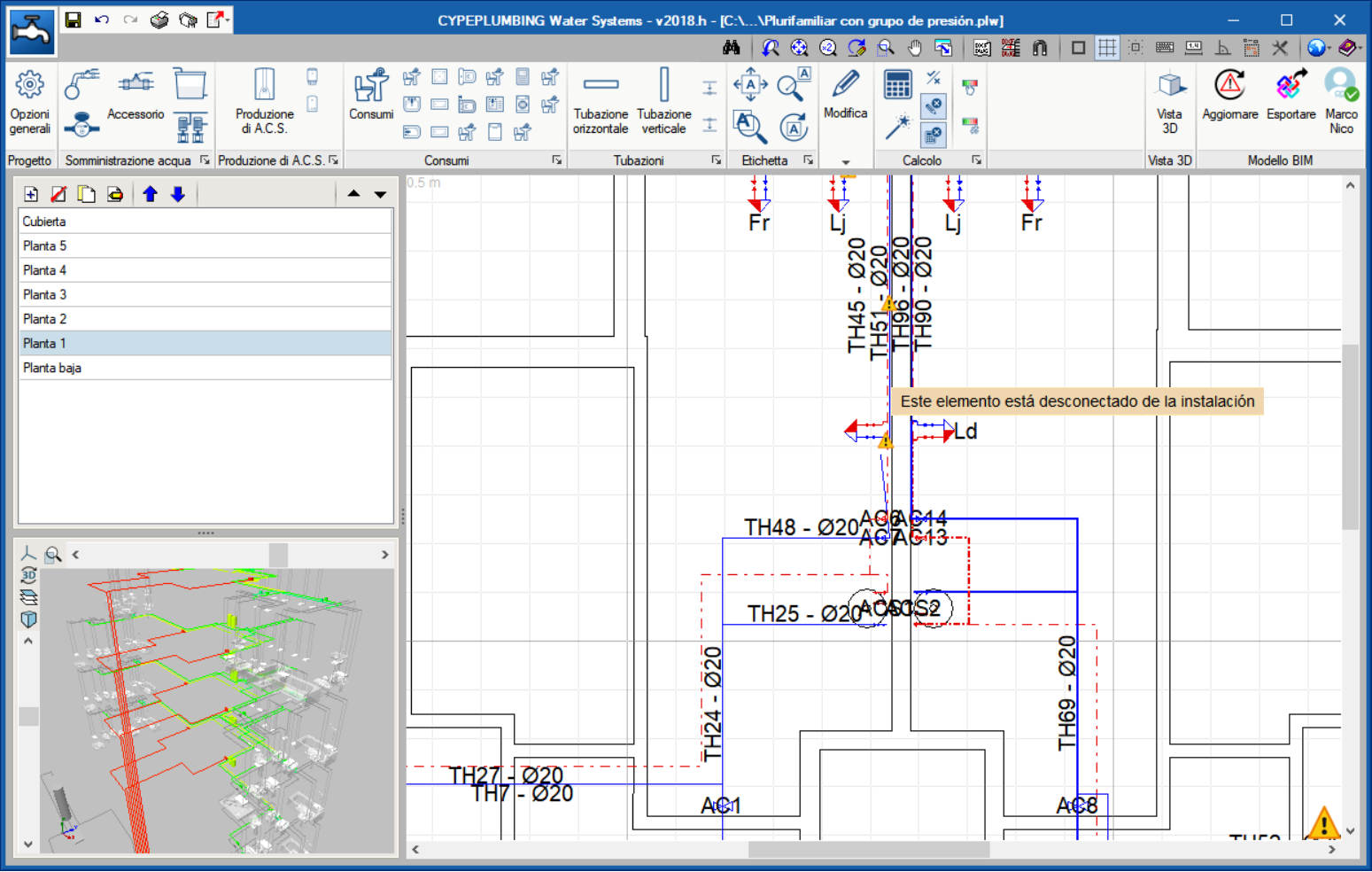Image resolution: width=1372 pixels, height=872 pixels.
Task: Toggle the highlighted pencil error-check option
Action: [934, 106]
